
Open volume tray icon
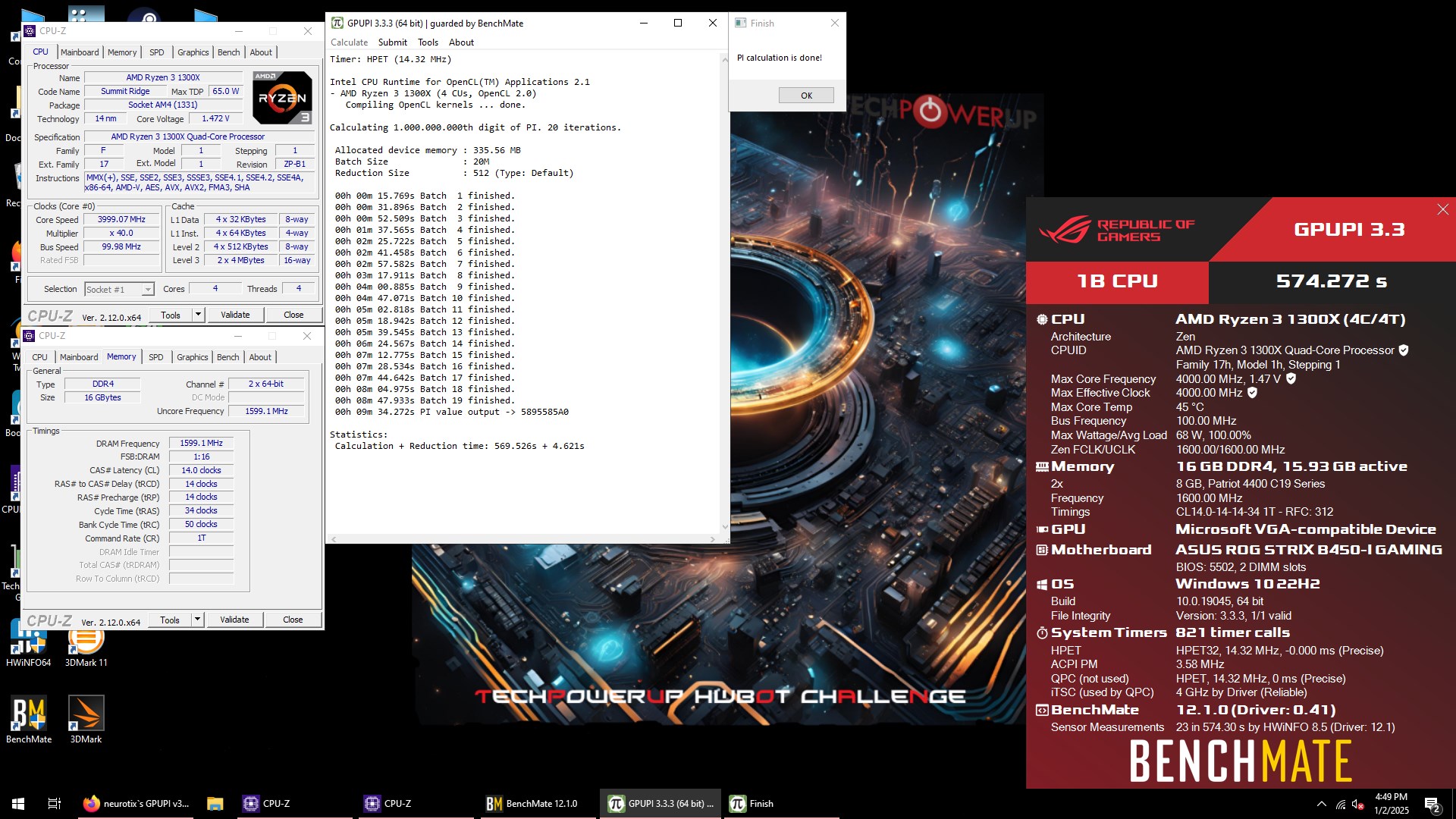1359,804
